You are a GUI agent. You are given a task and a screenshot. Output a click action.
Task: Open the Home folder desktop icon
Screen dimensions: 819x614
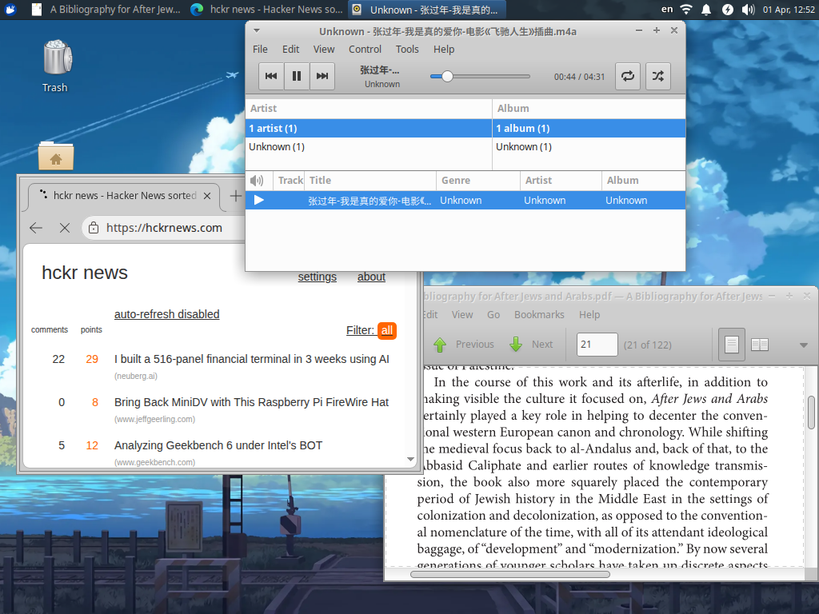56,156
